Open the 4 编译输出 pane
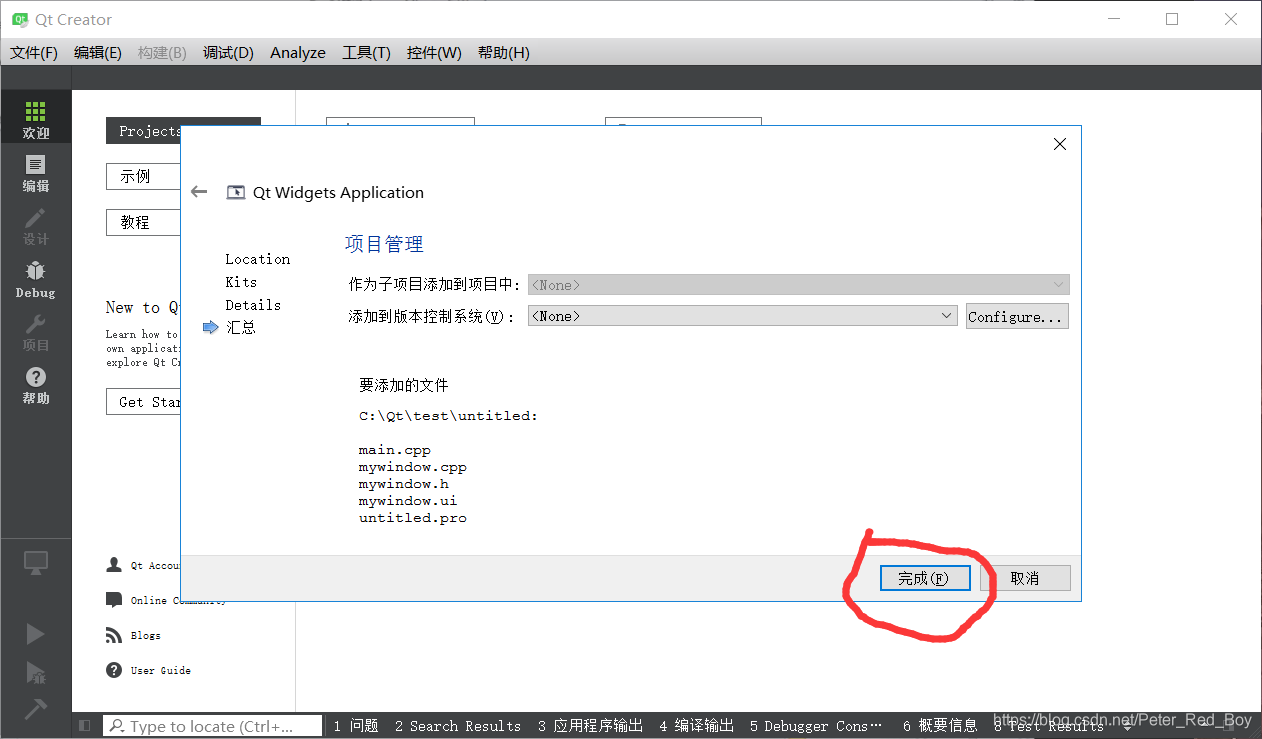Screen dimensions: 1262x739 coord(697,726)
